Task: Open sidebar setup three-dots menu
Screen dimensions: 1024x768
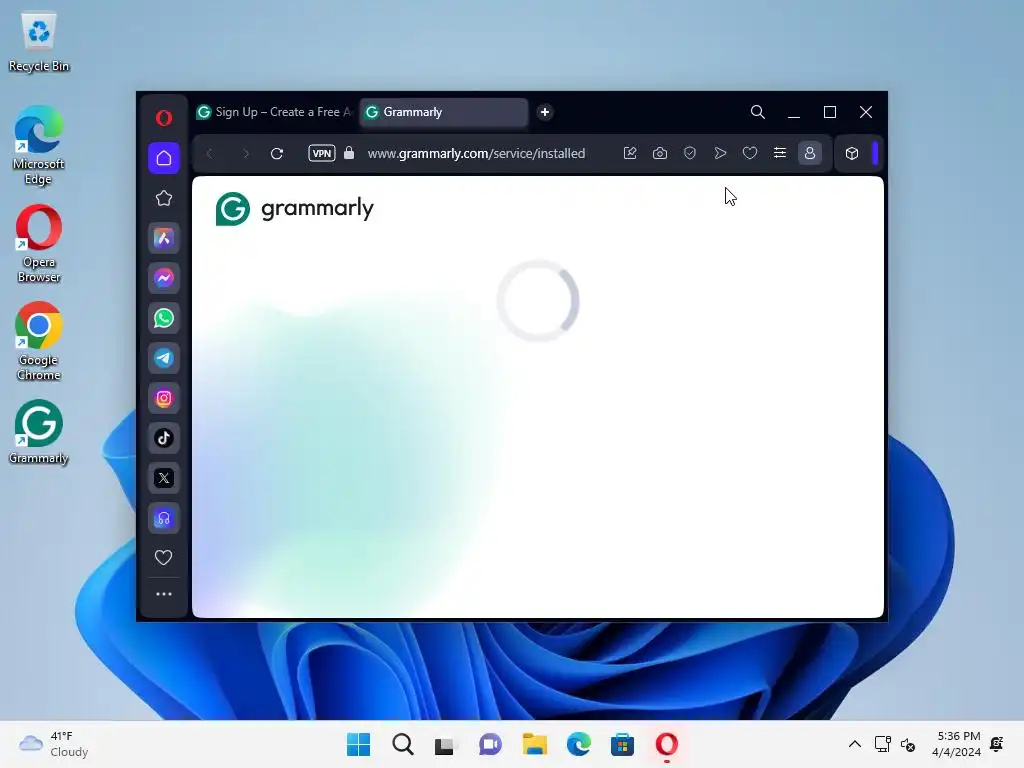Action: (164, 594)
